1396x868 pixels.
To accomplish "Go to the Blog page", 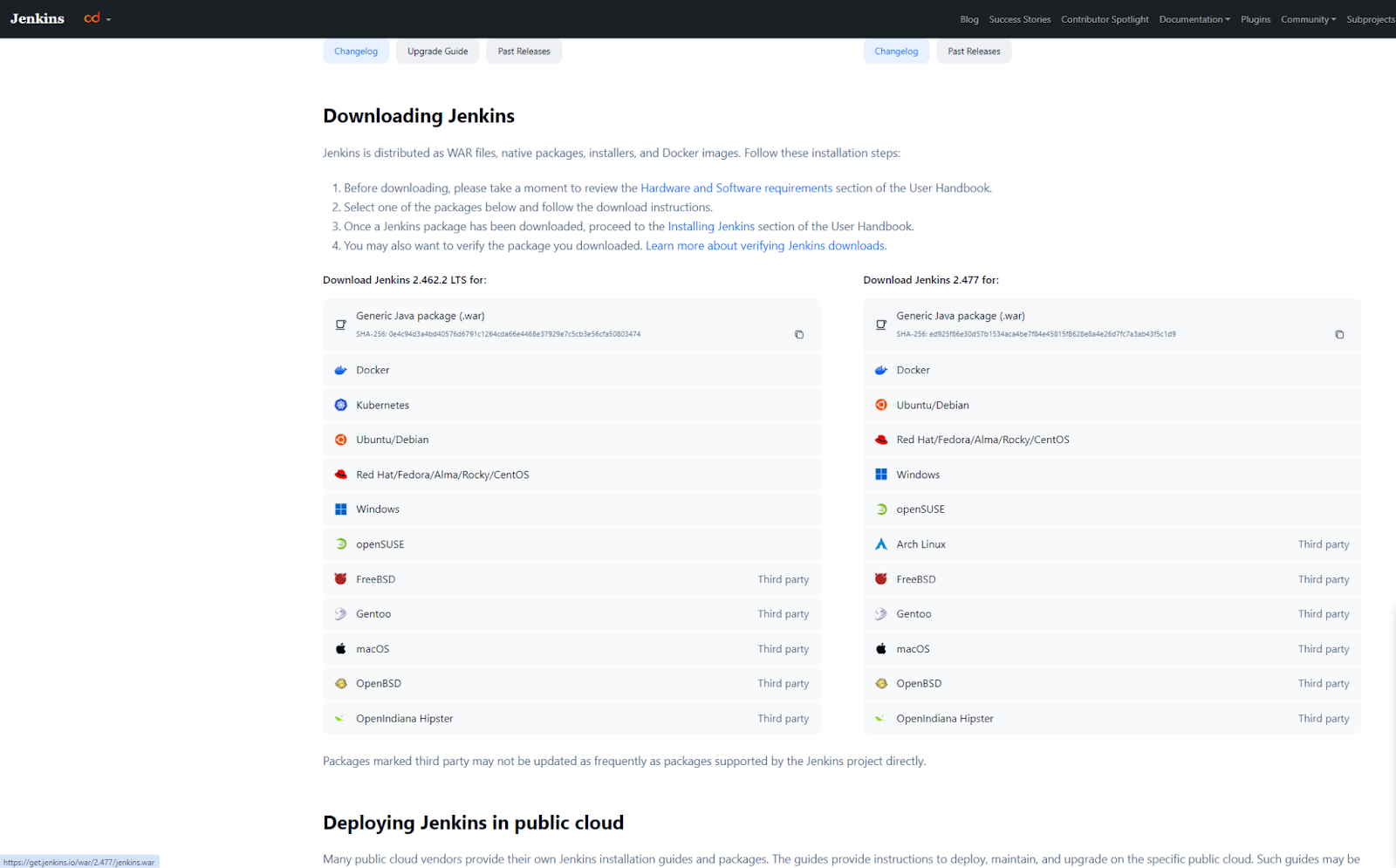I will [969, 19].
